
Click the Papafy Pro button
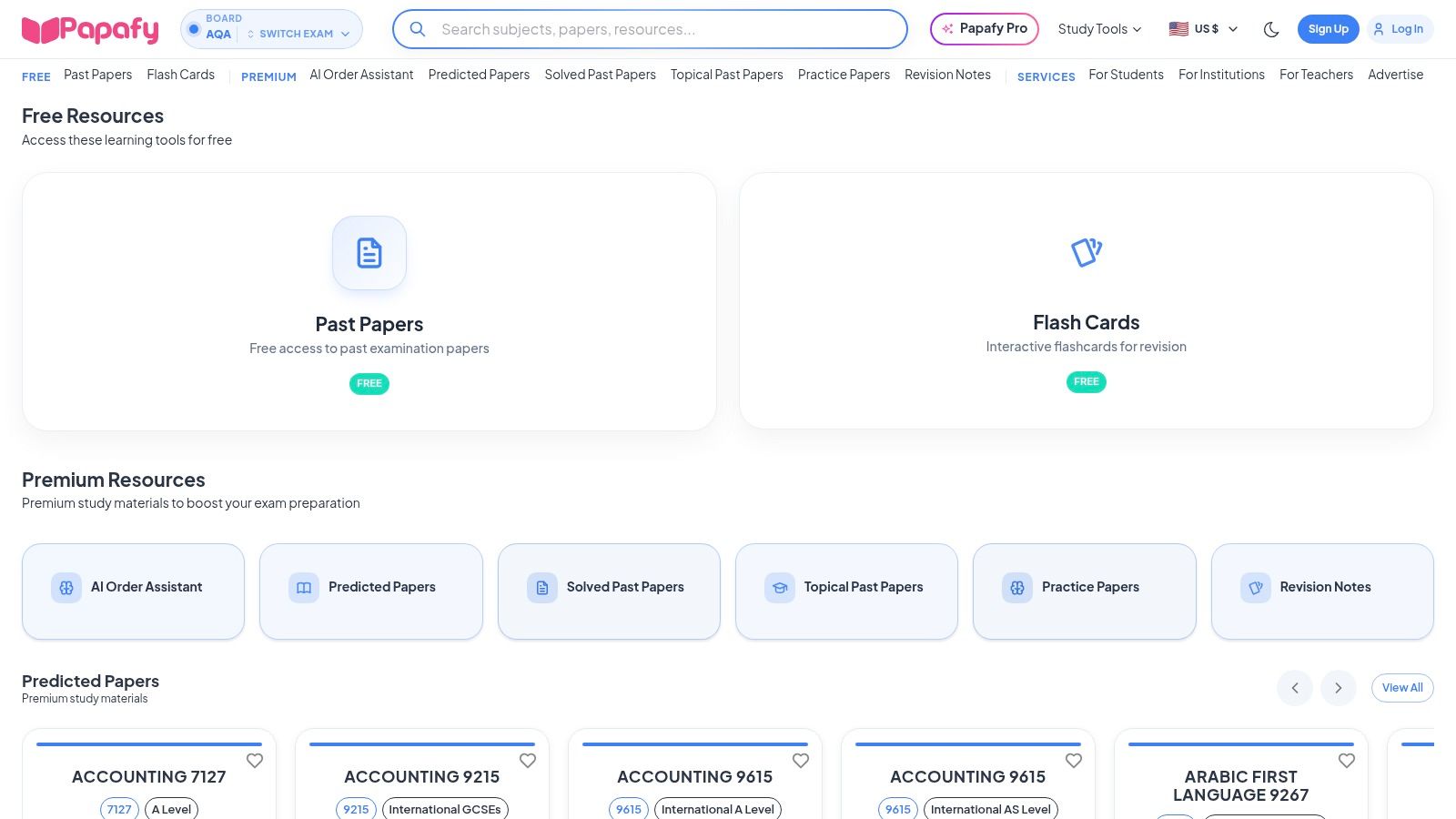pyautogui.click(x=985, y=29)
